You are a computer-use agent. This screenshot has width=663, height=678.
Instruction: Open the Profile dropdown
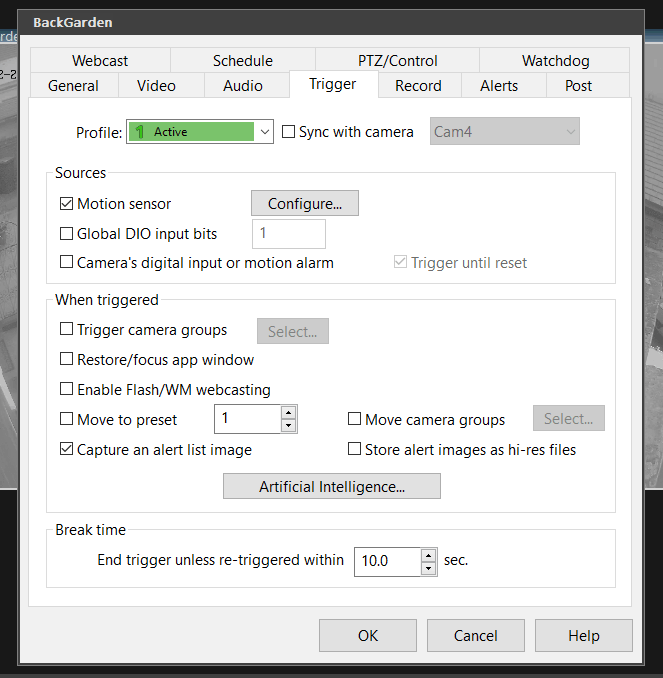pos(264,132)
